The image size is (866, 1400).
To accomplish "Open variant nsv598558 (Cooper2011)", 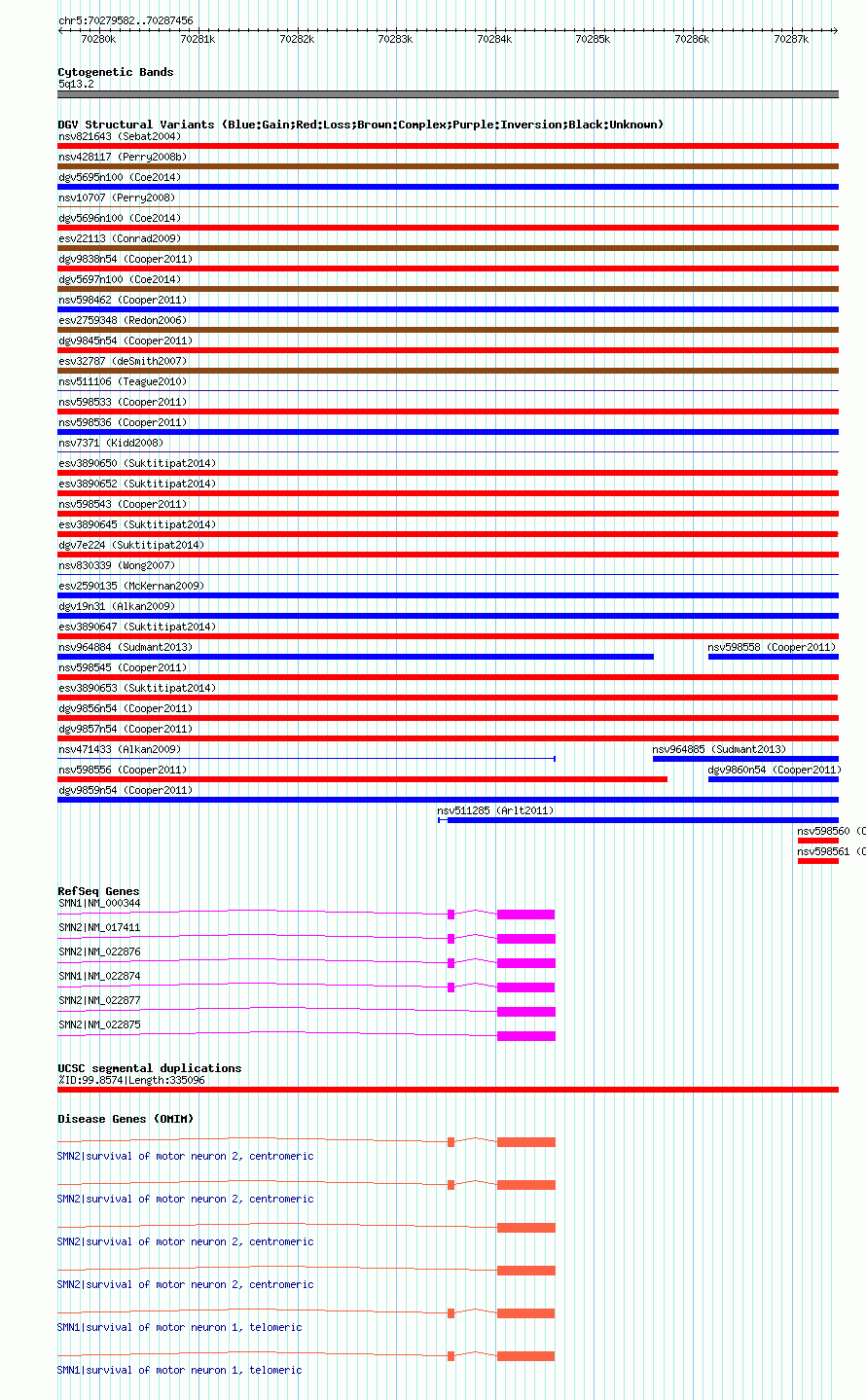I will tap(772, 647).
